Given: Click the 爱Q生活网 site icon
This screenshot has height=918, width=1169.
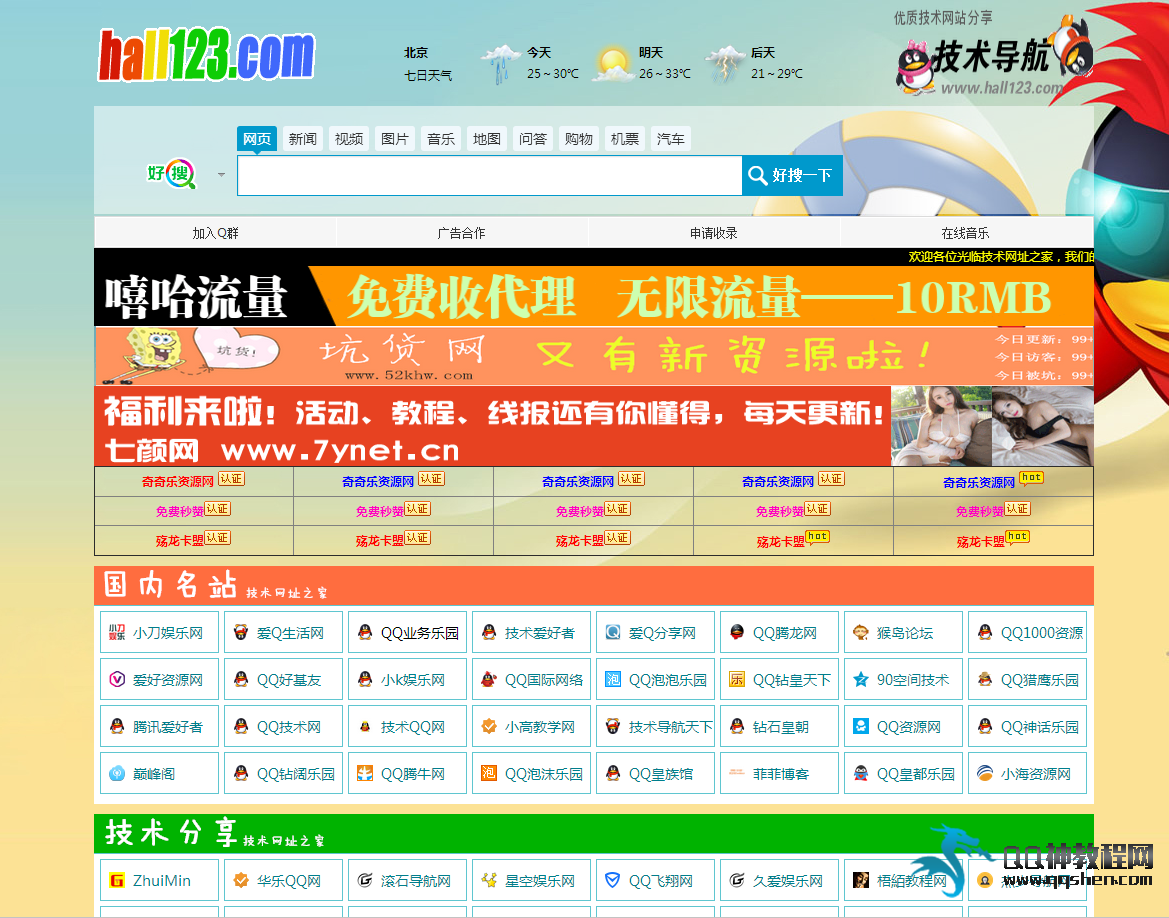Looking at the screenshot, I should [x=241, y=632].
